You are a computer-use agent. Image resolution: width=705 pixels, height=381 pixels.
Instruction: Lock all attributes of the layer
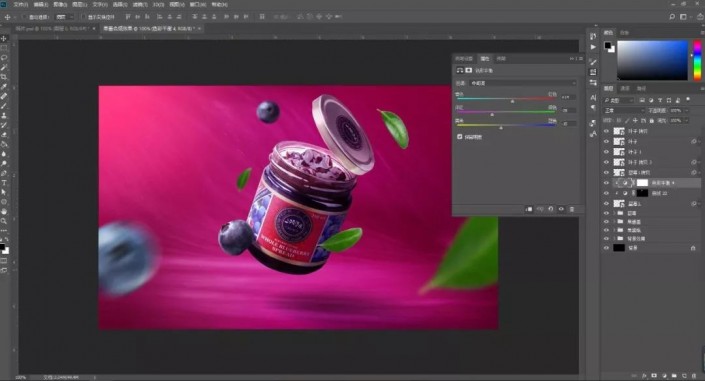[x=651, y=121]
